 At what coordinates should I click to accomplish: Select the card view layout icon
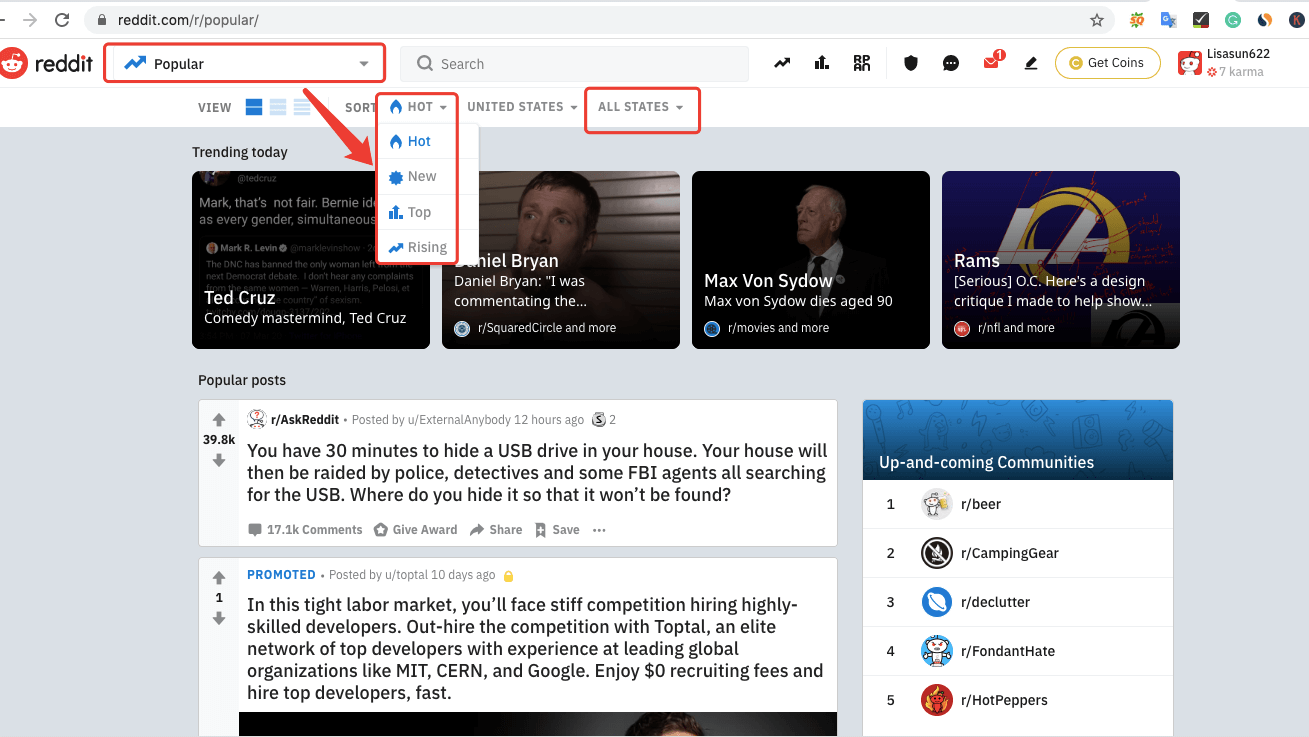[254, 107]
